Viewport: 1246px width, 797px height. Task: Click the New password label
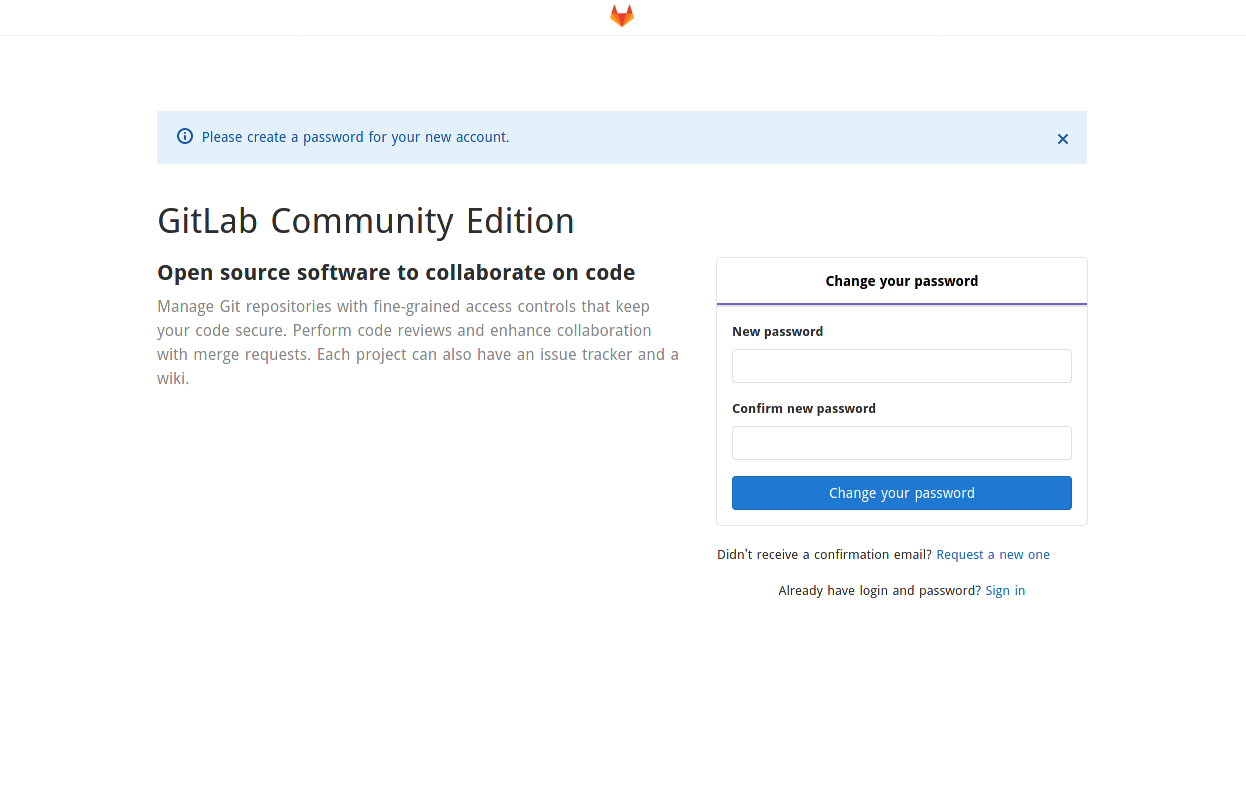777,332
